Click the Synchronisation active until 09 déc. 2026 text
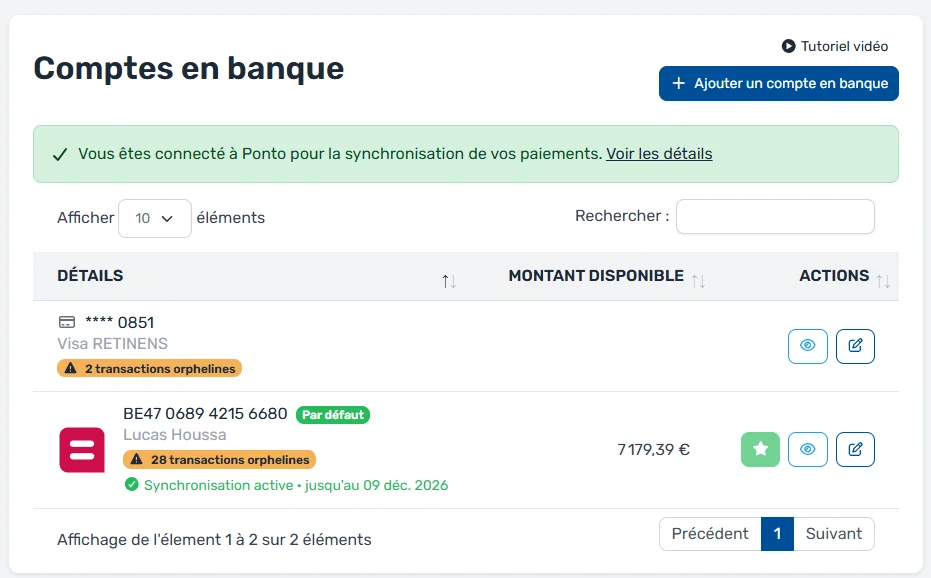 coord(296,485)
